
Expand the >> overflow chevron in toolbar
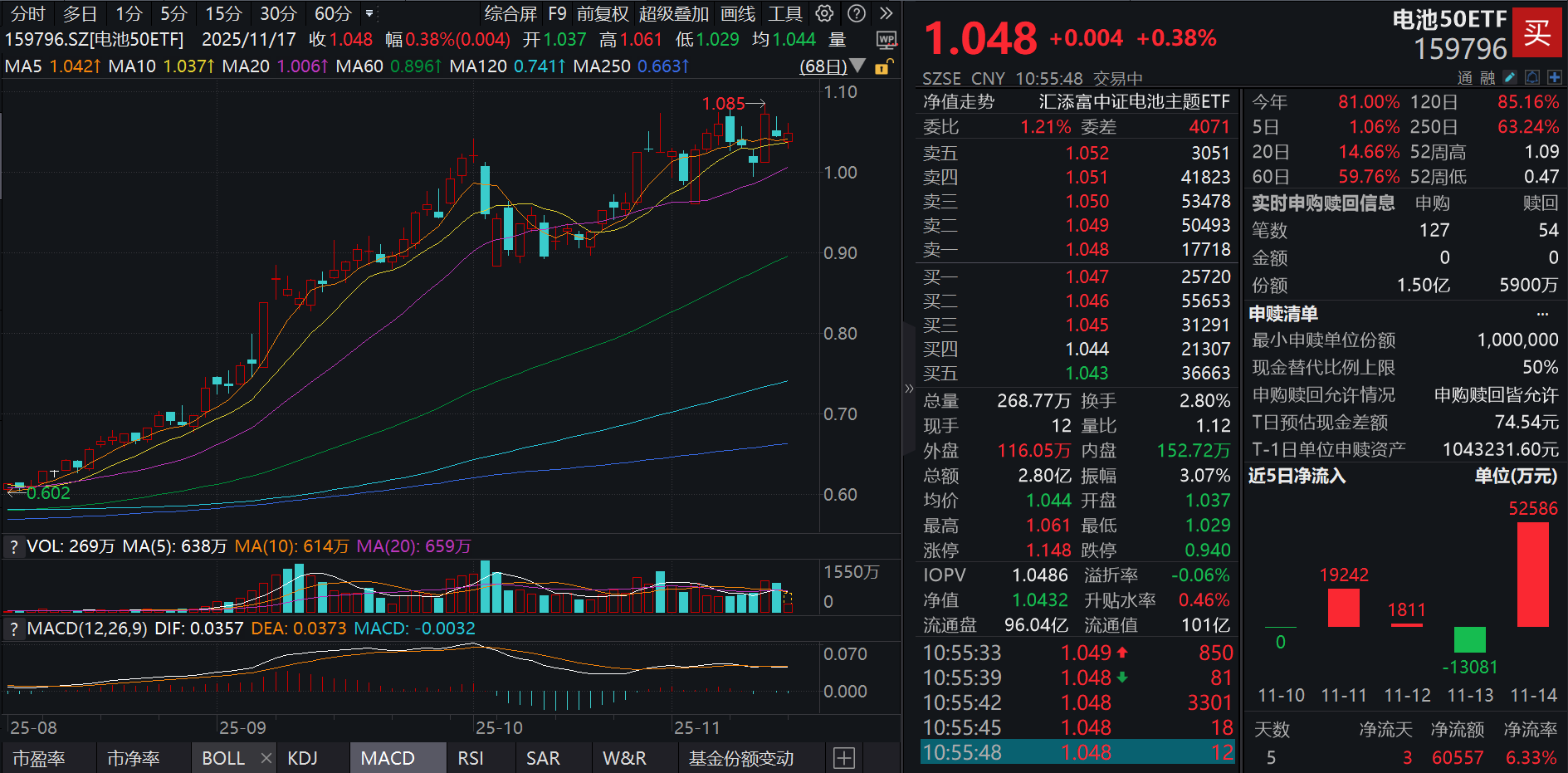885,13
